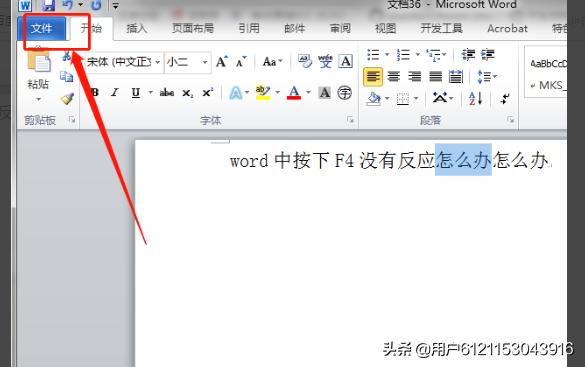Image resolution: width=585 pixels, height=367 pixels.
Task: Open the 小二 font size dropdown
Action: pyautogui.click(x=205, y=62)
